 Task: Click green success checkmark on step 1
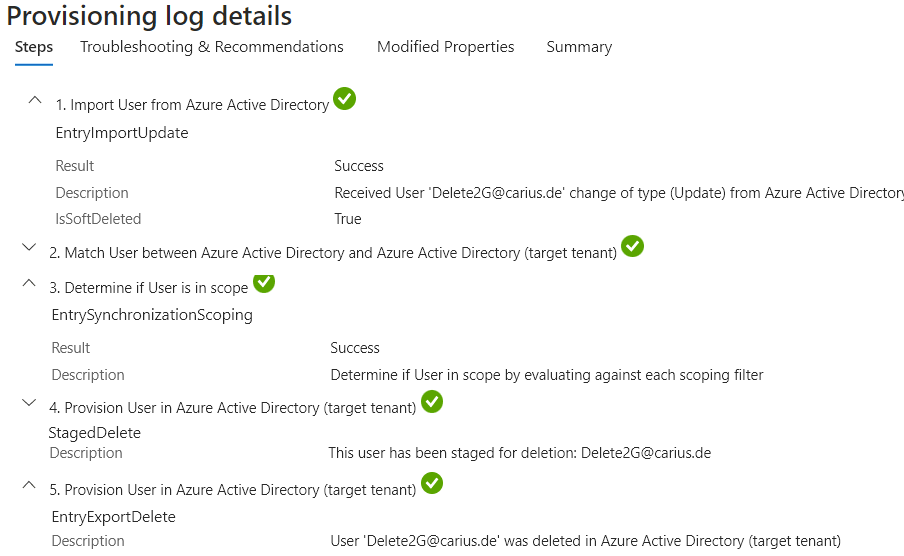pyautogui.click(x=344, y=99)
